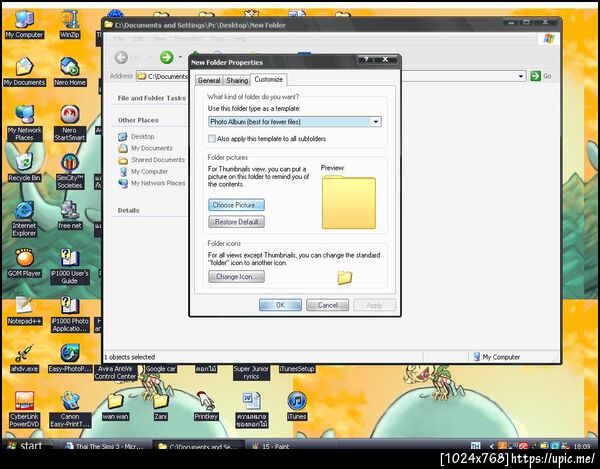600x469 pixels.
Task: Open My Network Places link in Other Places
Action: [x=152, y=183]
